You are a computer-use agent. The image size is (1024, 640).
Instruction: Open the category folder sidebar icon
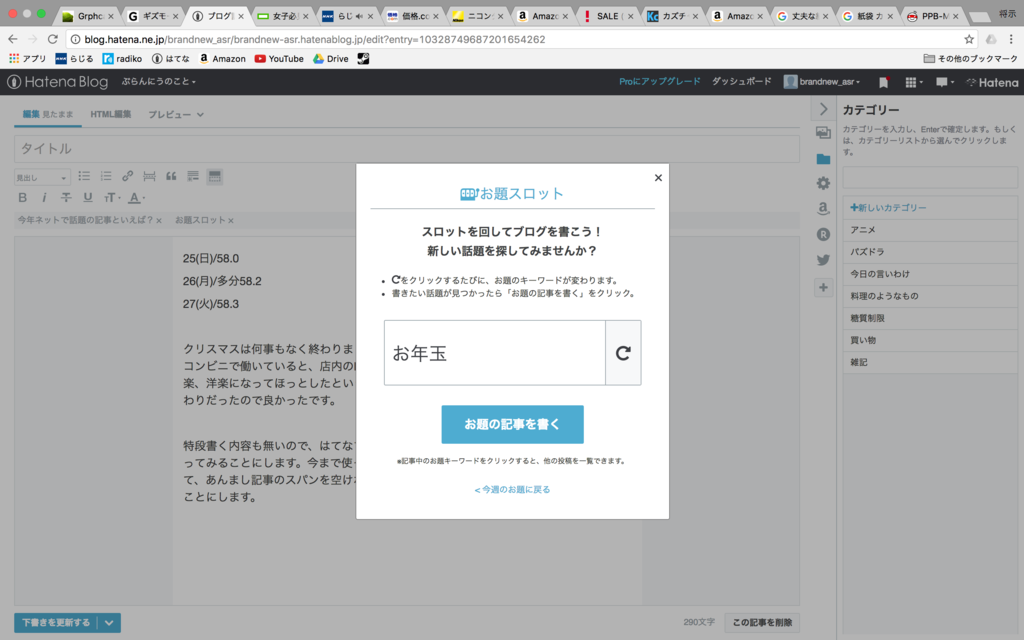823,159
